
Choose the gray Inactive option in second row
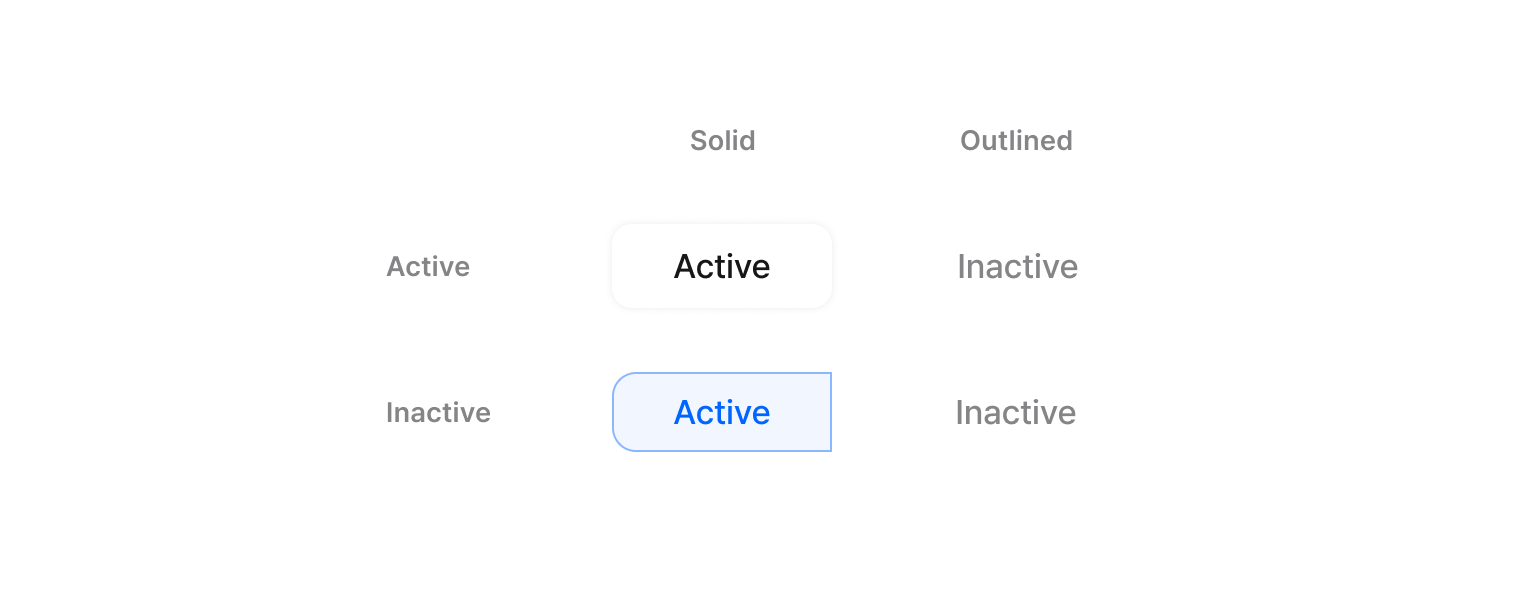[1015, 412]
